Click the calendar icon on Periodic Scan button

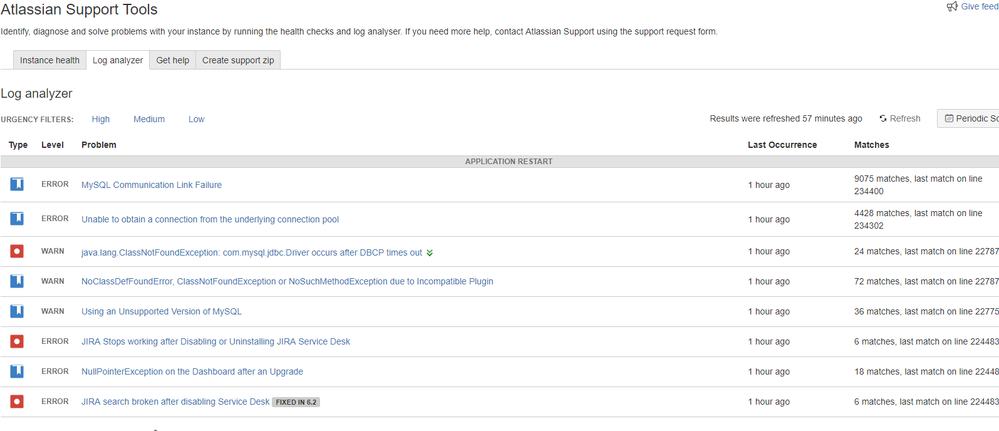click(x=949, y=119)
